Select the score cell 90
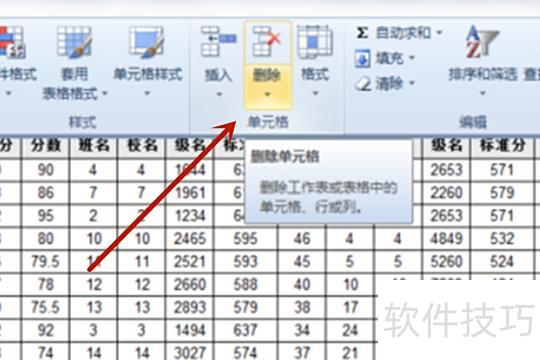This screenshot has width=540, height=360. click(46, 170)
